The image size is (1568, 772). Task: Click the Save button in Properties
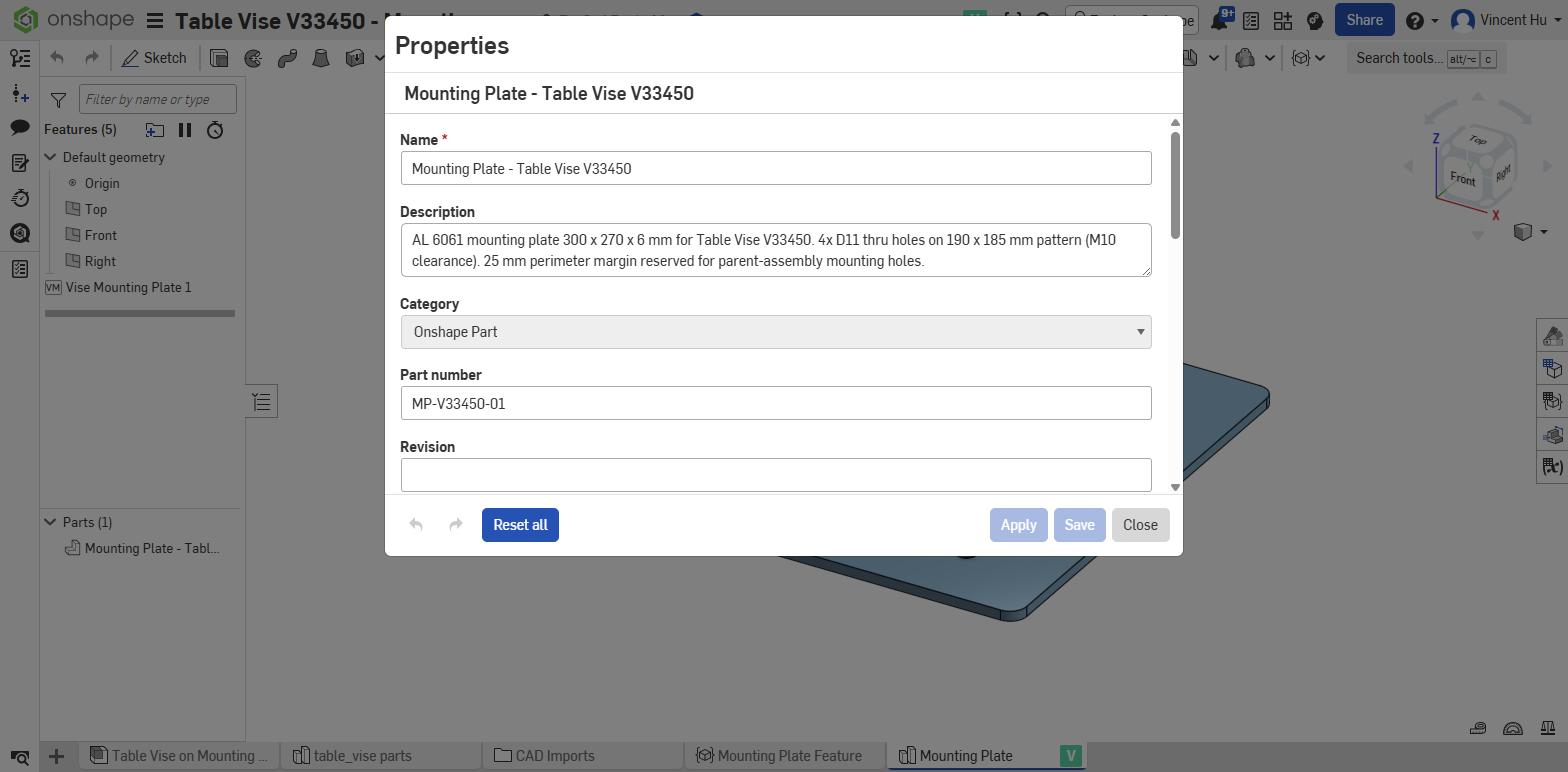tap(1079, 525)
